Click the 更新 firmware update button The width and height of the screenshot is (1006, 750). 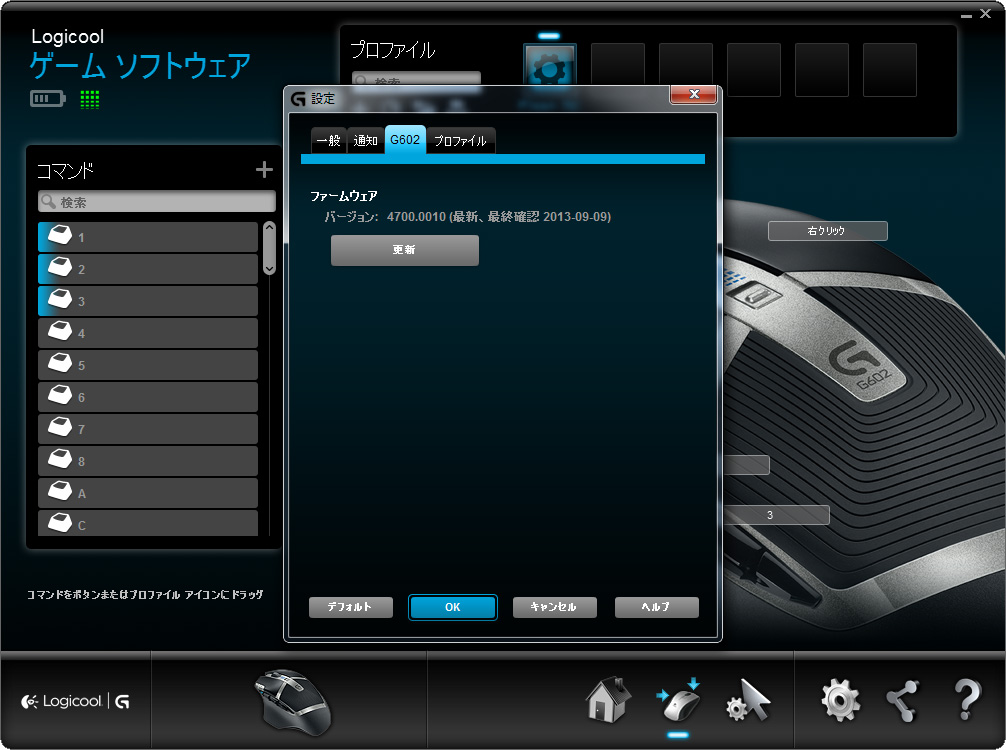405,250
